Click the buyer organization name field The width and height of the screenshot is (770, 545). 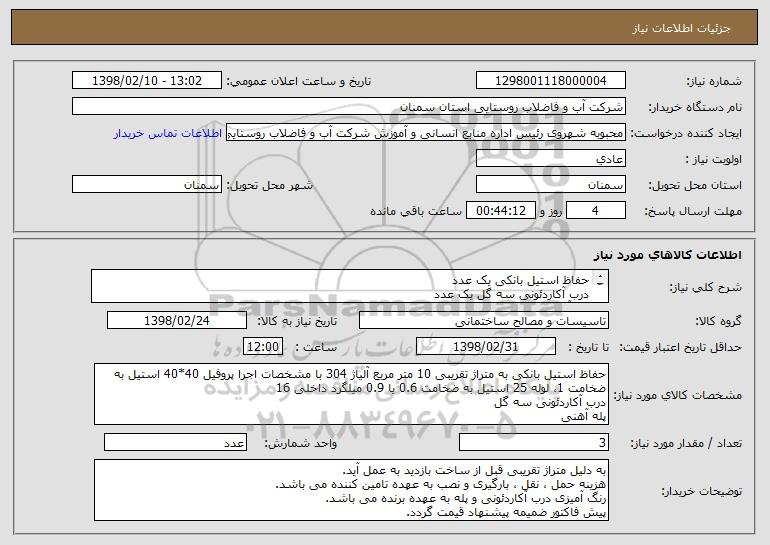(x=349, y=107)
